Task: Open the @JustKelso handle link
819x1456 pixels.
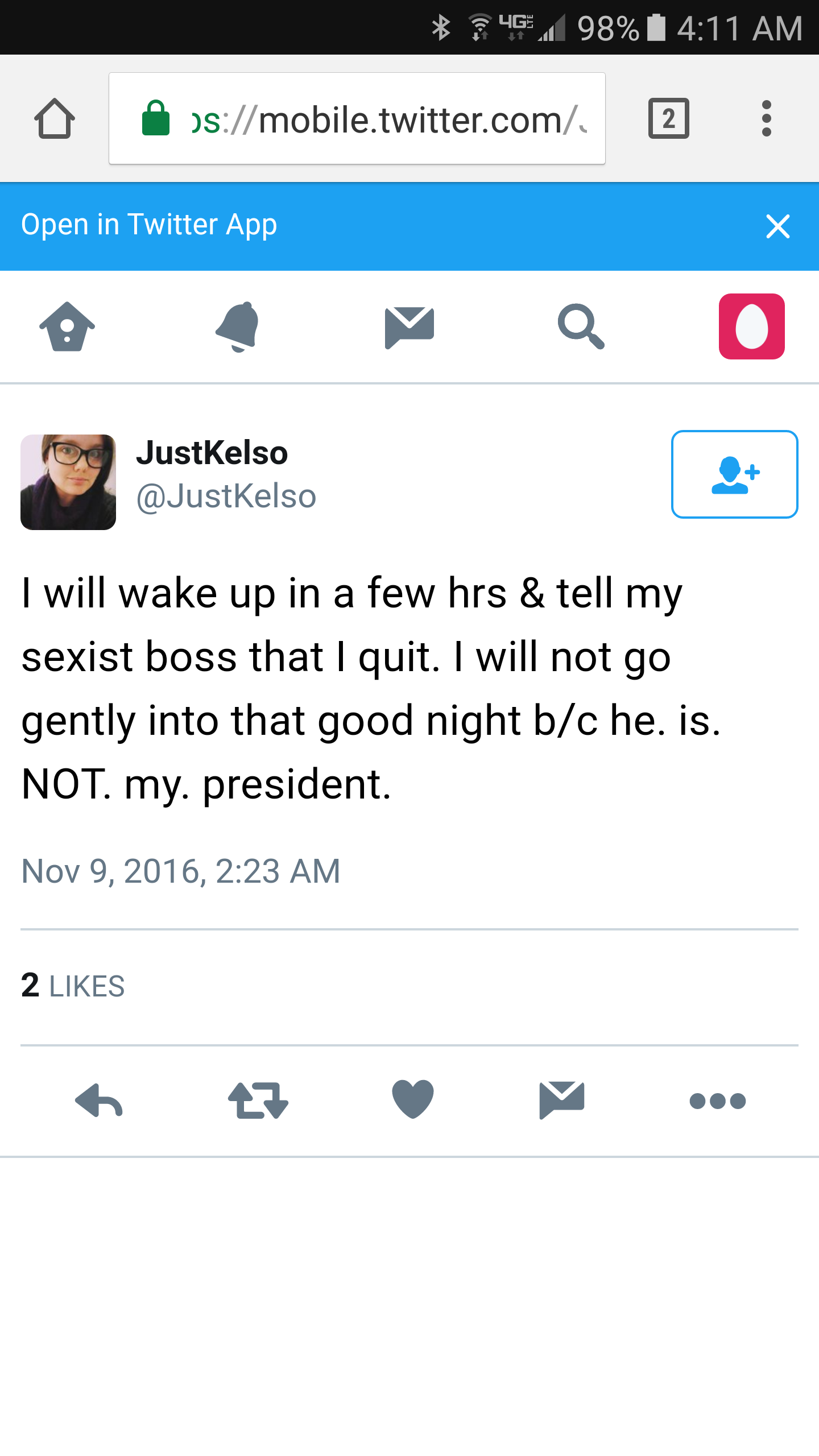Action: click(226, 496)
